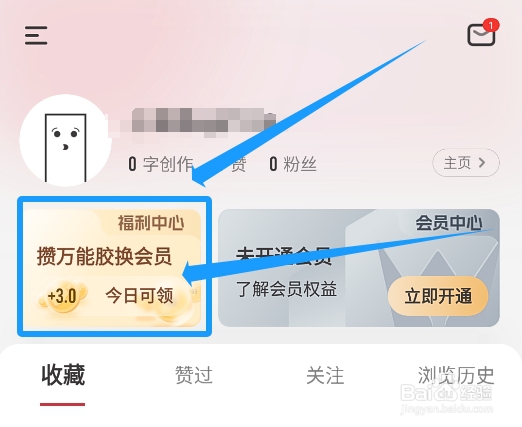Open the 会员中心 member center card

tap(359, 268)
